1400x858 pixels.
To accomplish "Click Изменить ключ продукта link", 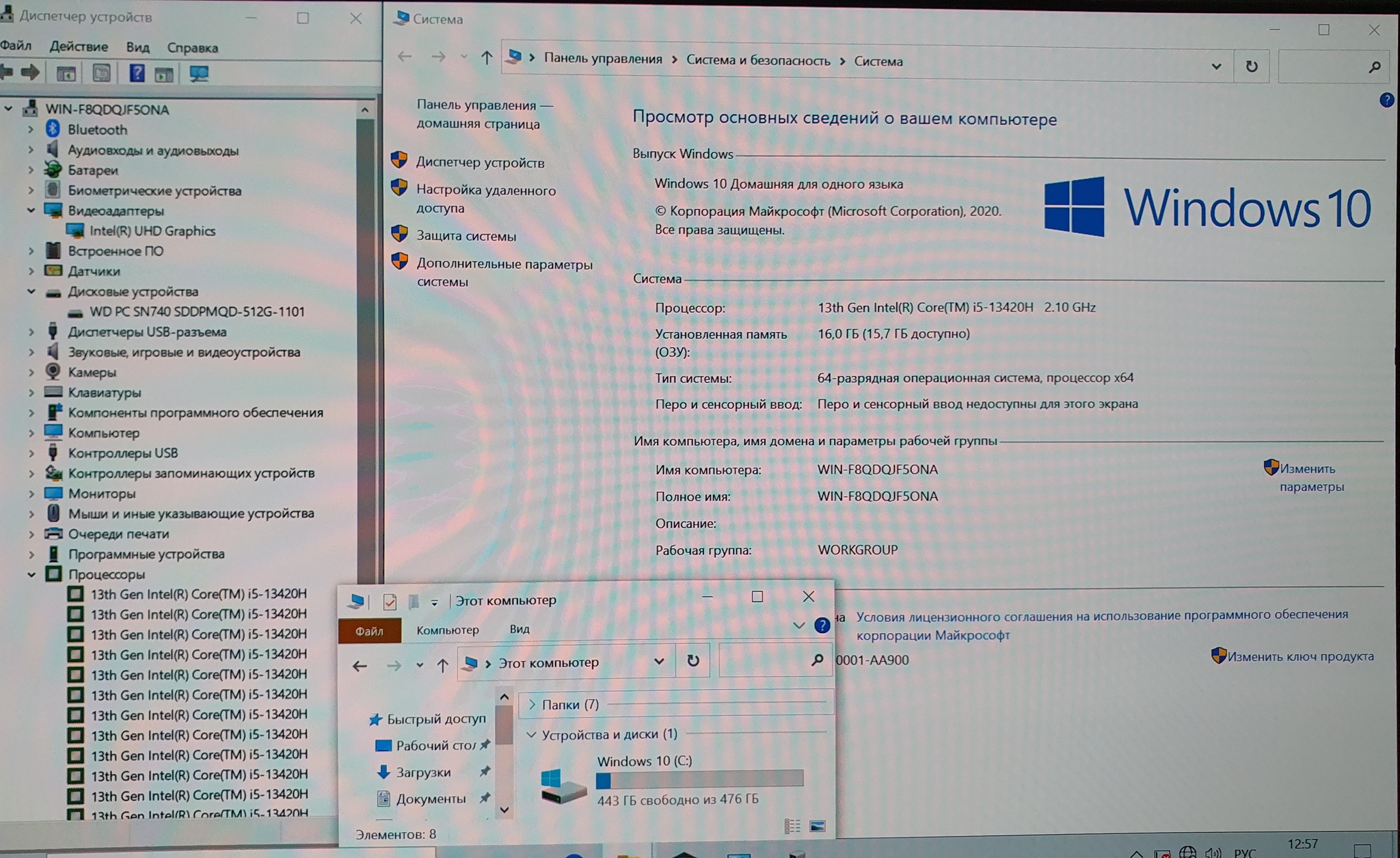I will click(1300, 656).
